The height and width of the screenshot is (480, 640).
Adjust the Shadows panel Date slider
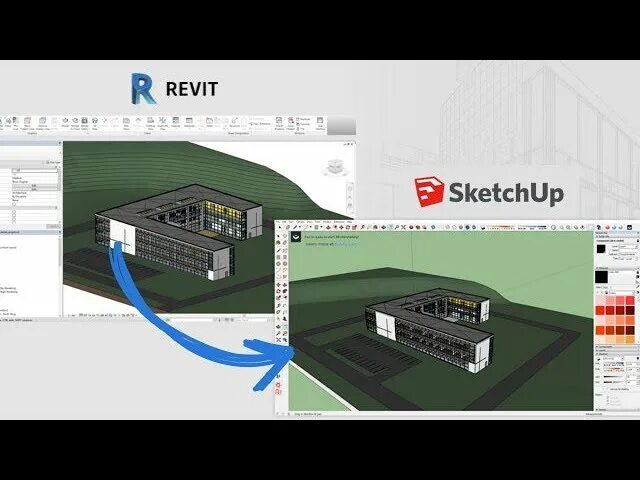pos(614,369)
